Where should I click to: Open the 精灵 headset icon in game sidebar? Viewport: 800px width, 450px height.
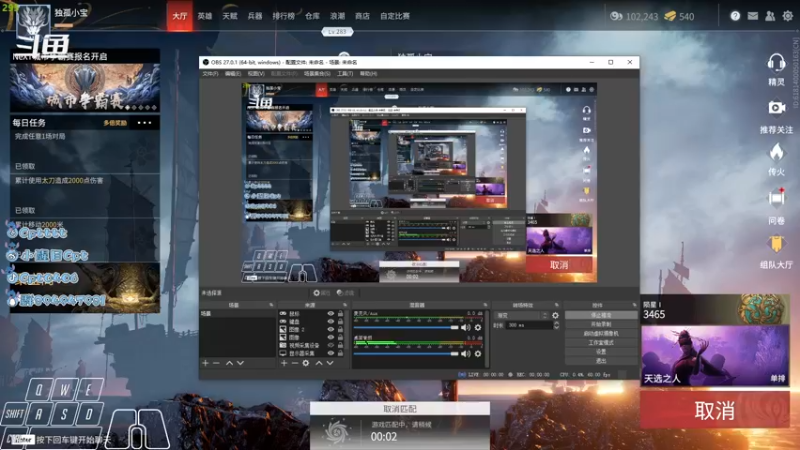(x=776, y=64)
